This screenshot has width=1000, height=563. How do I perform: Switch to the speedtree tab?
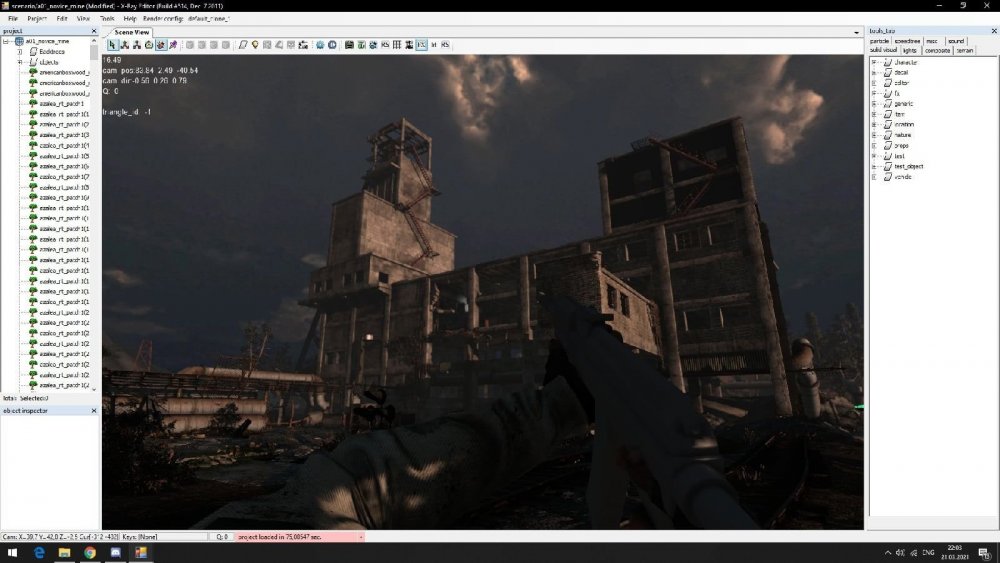908,41
